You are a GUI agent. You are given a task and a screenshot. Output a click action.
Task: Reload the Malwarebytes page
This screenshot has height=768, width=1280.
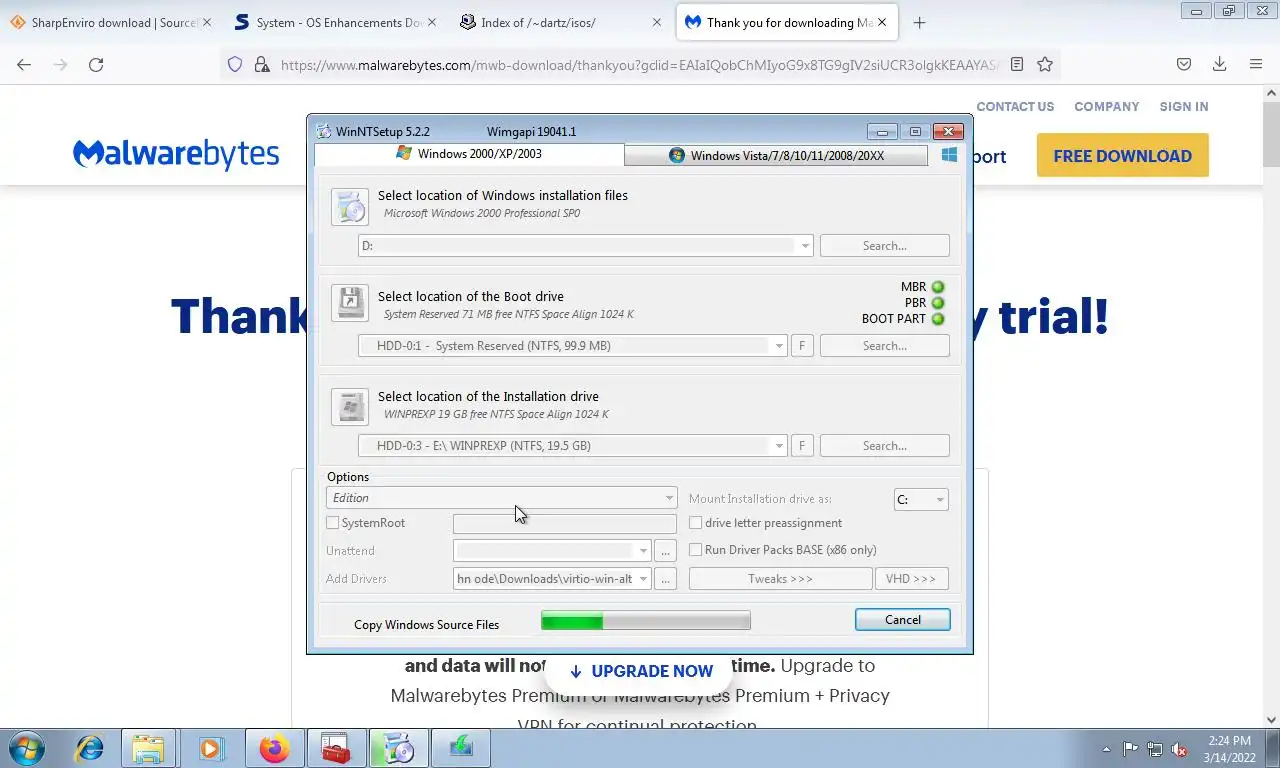pos(96,64)
